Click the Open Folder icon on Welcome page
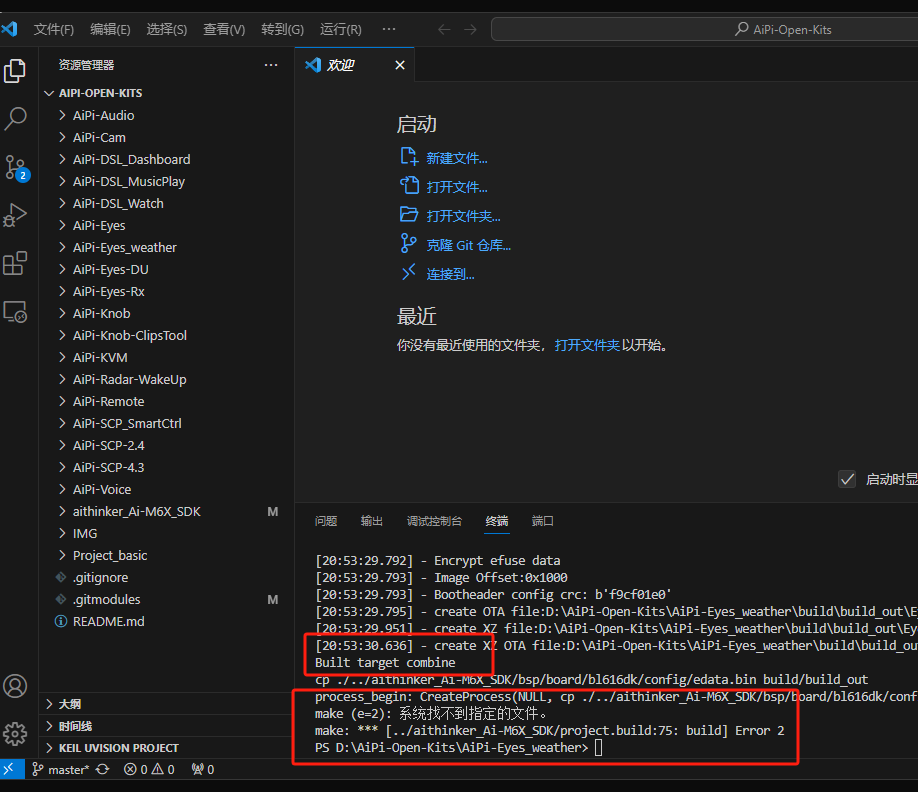Viewport: 918px width, 792px height. point(409,214)
